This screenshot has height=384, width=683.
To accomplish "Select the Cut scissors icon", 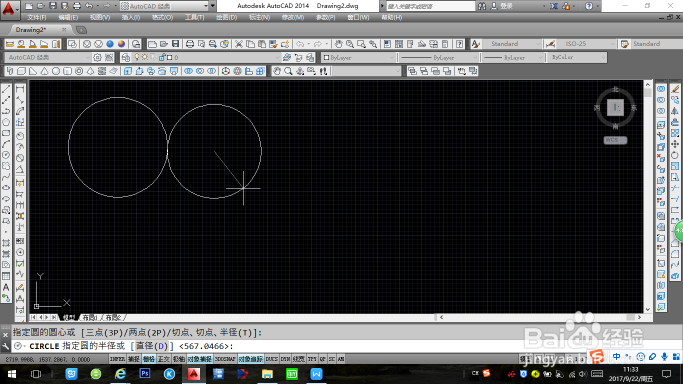I will coord(239,44).
